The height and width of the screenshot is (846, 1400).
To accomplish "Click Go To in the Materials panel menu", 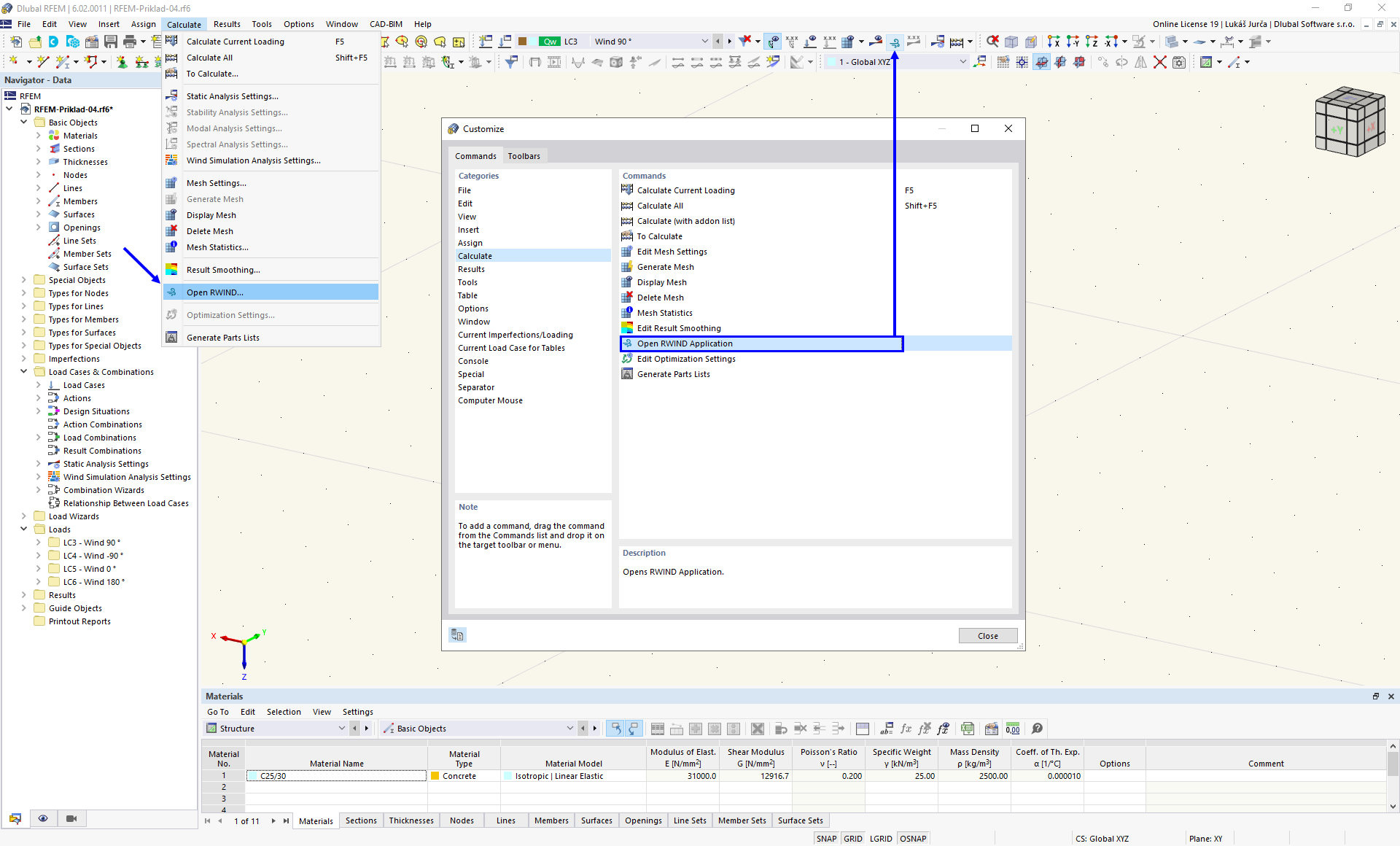I will pos(217,712).
